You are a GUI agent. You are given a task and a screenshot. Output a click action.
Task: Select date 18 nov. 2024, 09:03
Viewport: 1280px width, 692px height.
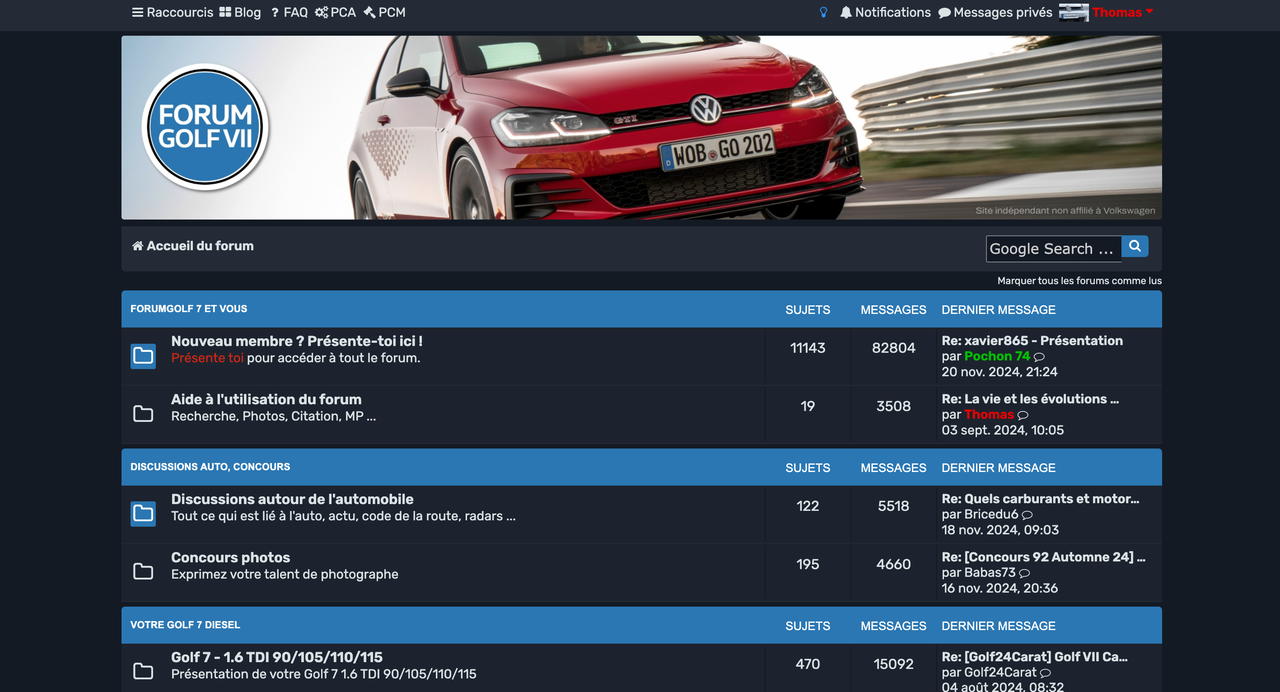pyautogui.click(x=1000, y=530)
